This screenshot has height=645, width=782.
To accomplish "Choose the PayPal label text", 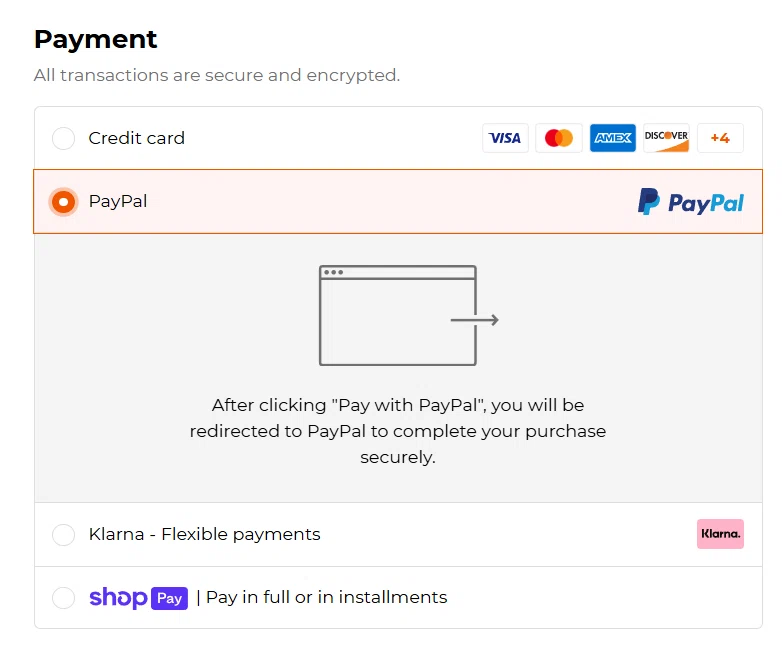I will (118, 202).
